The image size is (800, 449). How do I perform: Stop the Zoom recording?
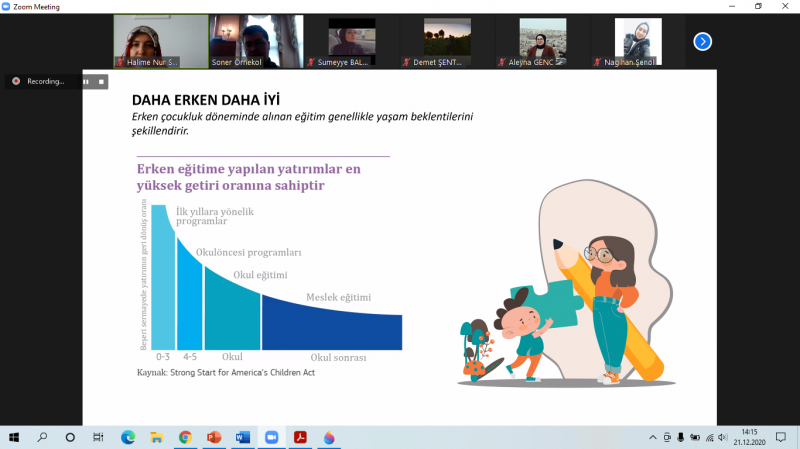click(101, 81)
